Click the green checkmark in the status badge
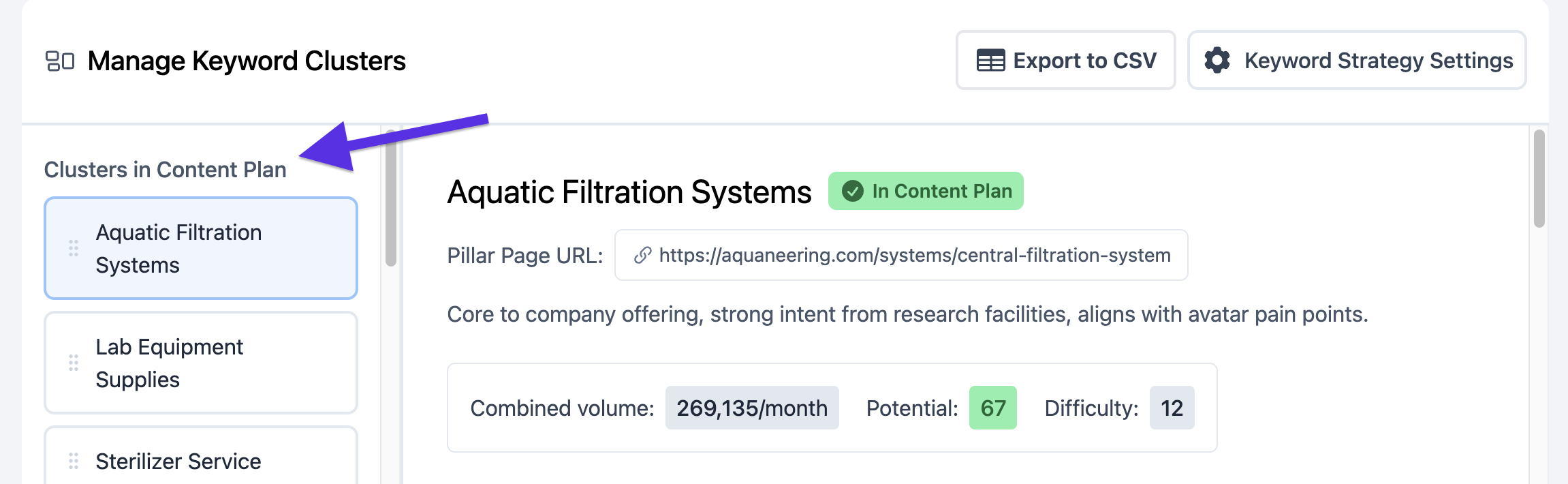Viewport: 1568px width, 484px height. (x=852, y=192)
